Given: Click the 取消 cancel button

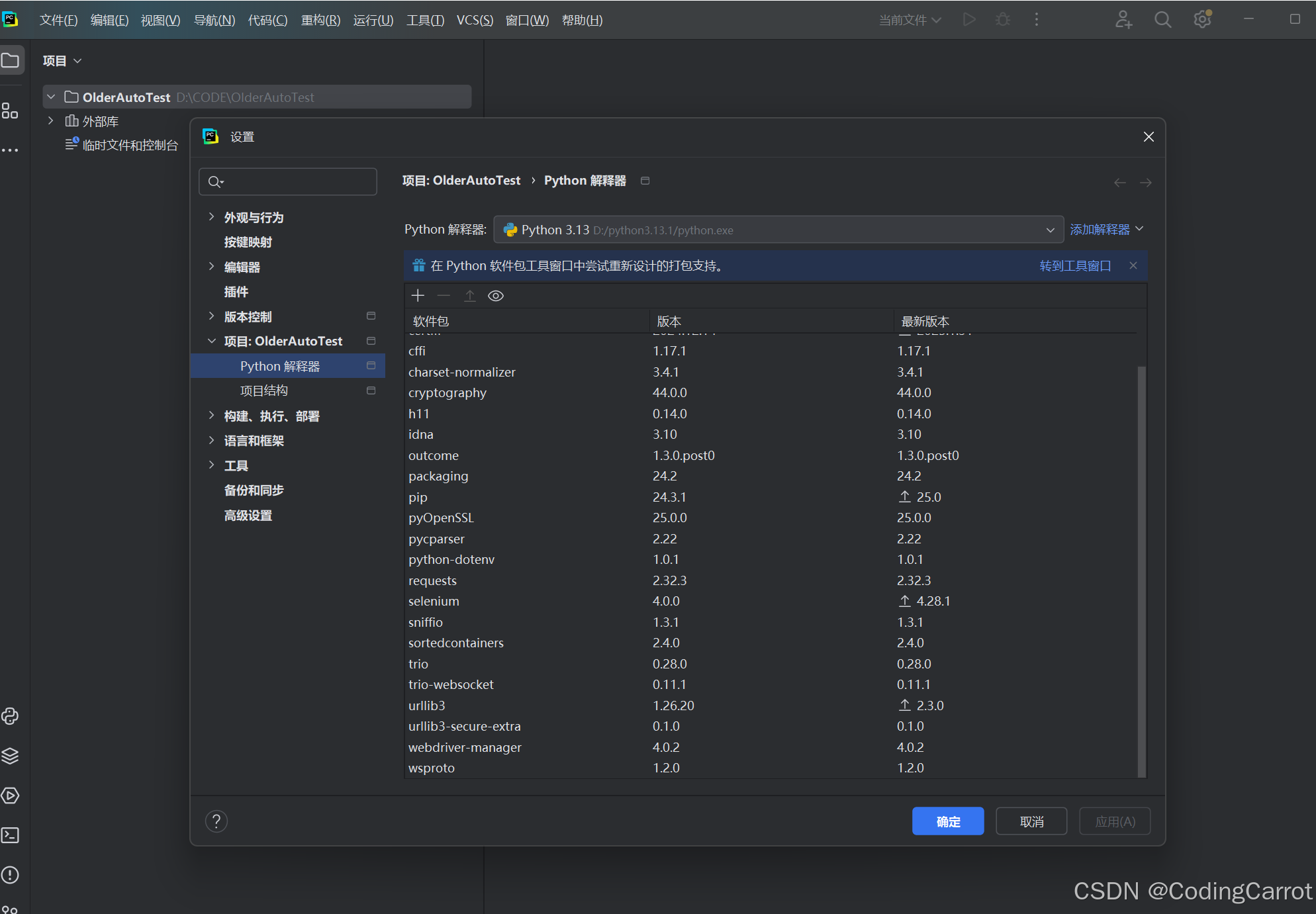Looking at the screenshot, I should (x=1031, y=821).
